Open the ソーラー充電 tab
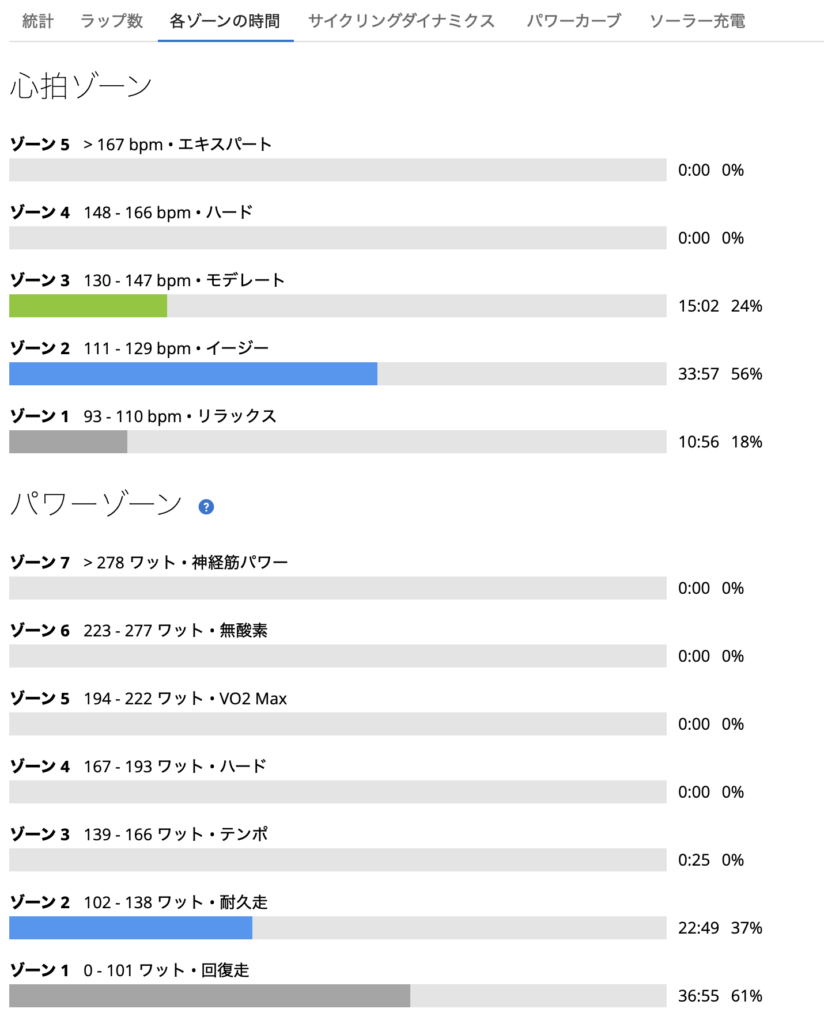 click(697, 21)
